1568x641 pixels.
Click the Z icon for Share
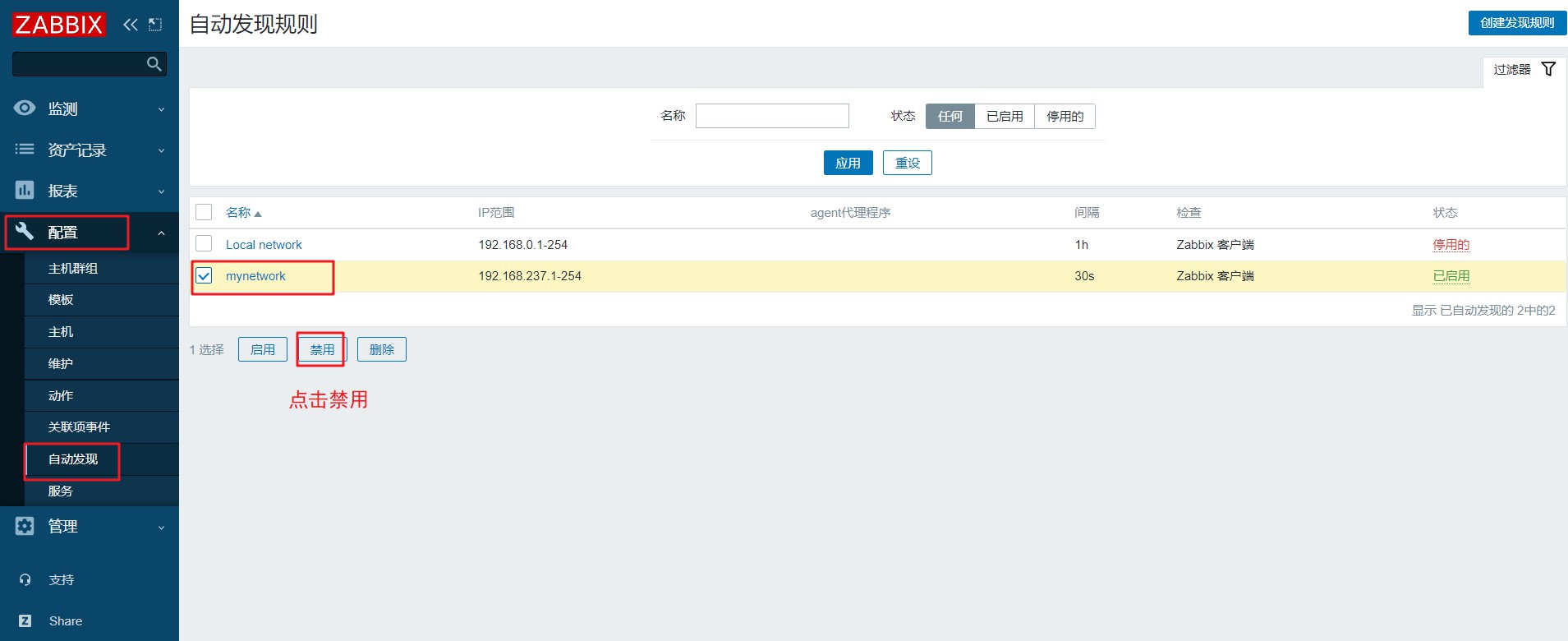point(25,620)
